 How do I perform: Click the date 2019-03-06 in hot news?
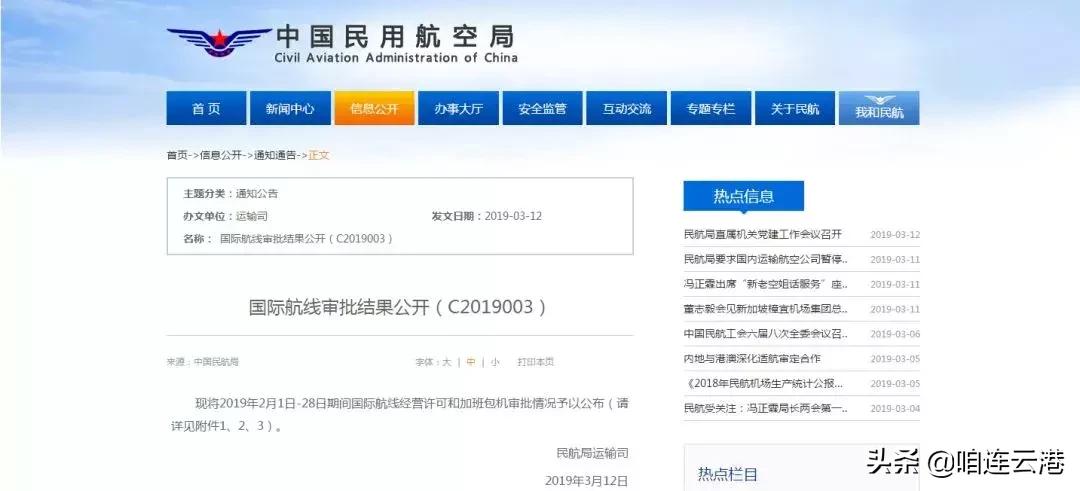895,334
